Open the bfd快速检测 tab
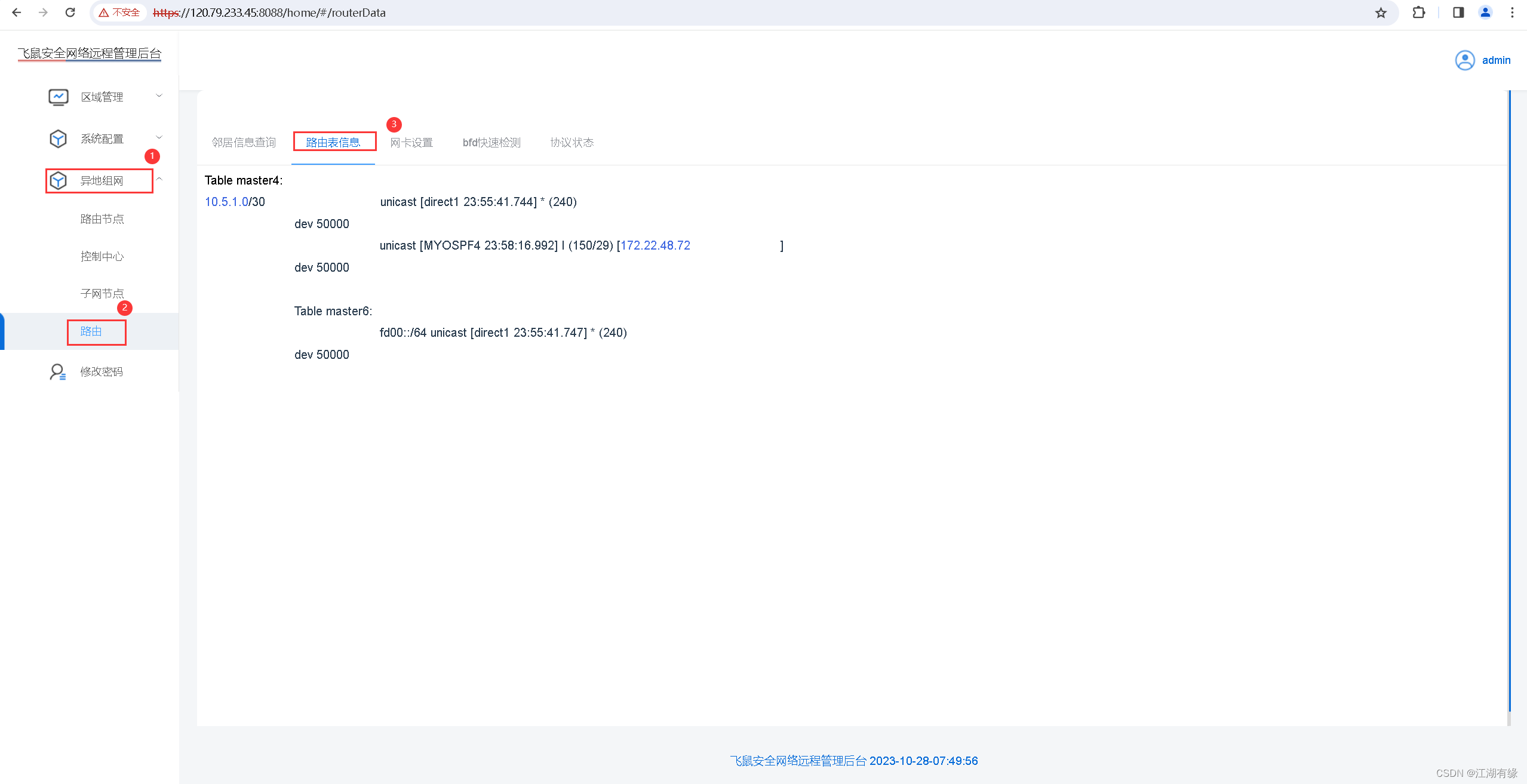 (491, 142)
